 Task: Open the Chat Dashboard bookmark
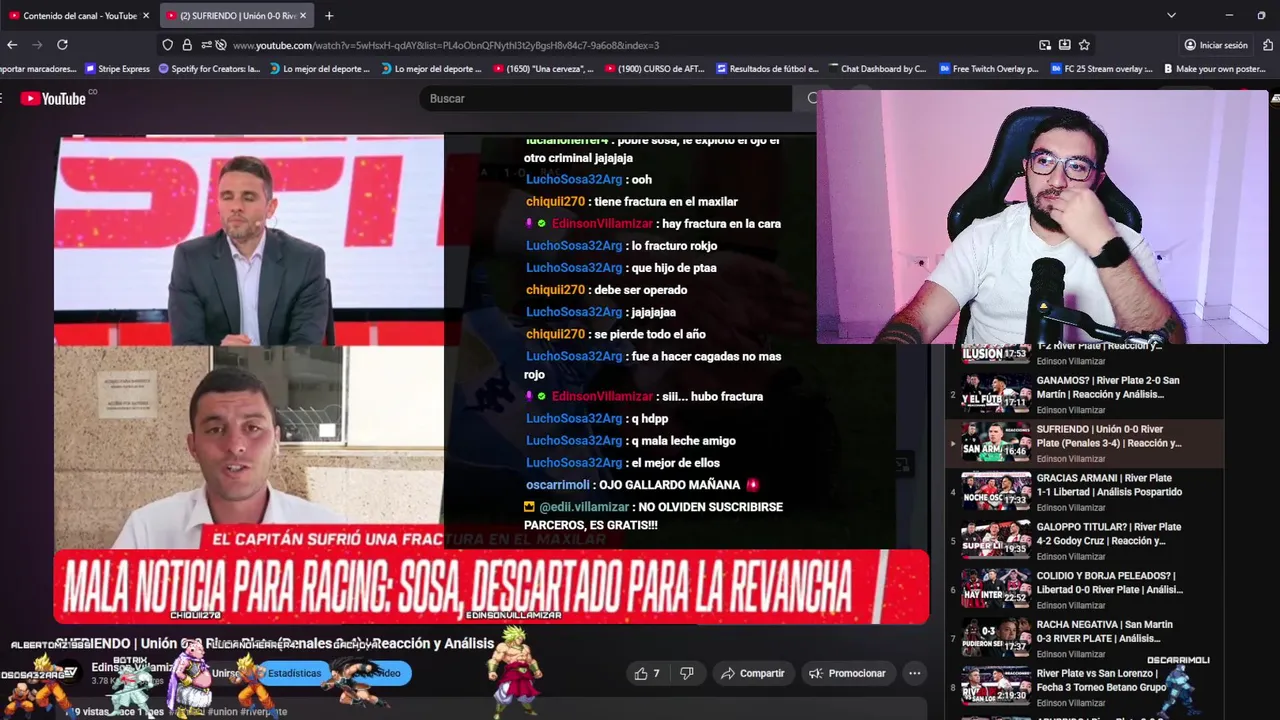pyautogui.click(x=877, y=69)
